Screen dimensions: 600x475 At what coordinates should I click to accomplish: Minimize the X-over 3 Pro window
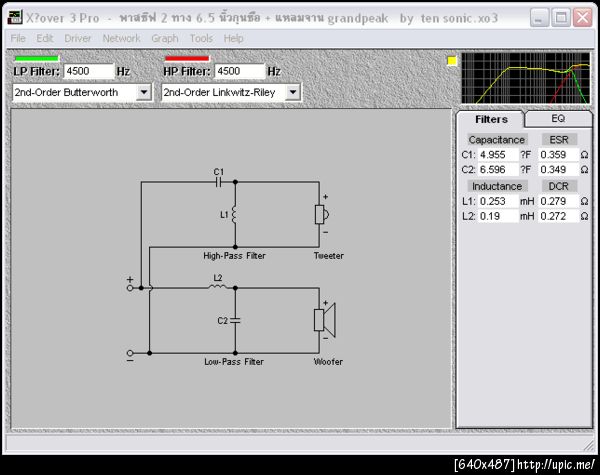tap(539, 18)
